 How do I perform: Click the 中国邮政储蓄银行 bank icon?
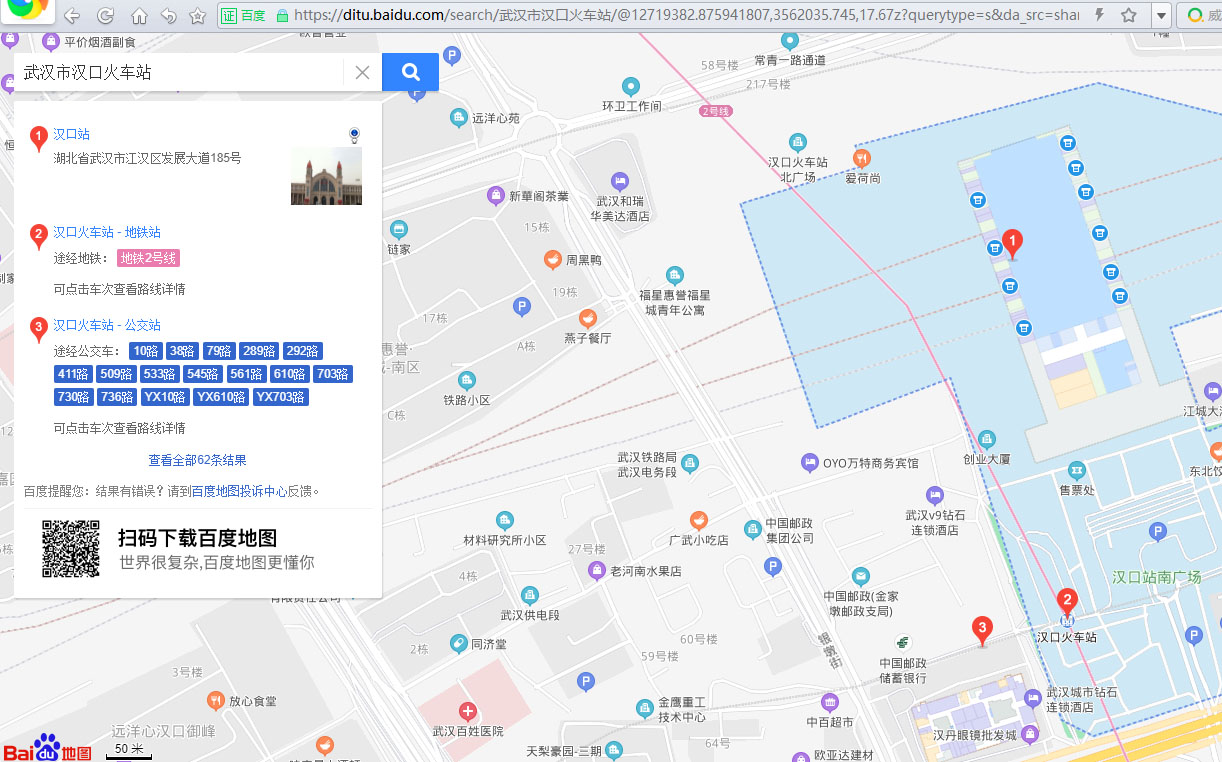coord(902,642)
